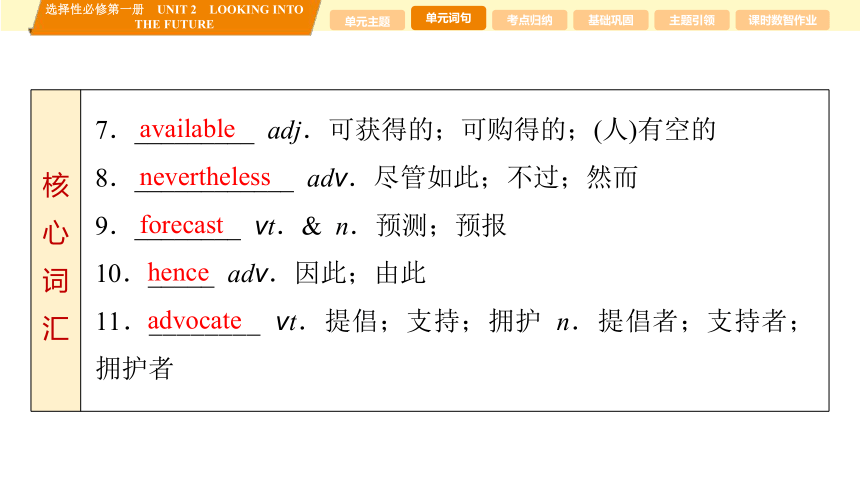Screen dimensions: 860x484
Task: Go to the 基础巩固 tab
Action: 610,20
